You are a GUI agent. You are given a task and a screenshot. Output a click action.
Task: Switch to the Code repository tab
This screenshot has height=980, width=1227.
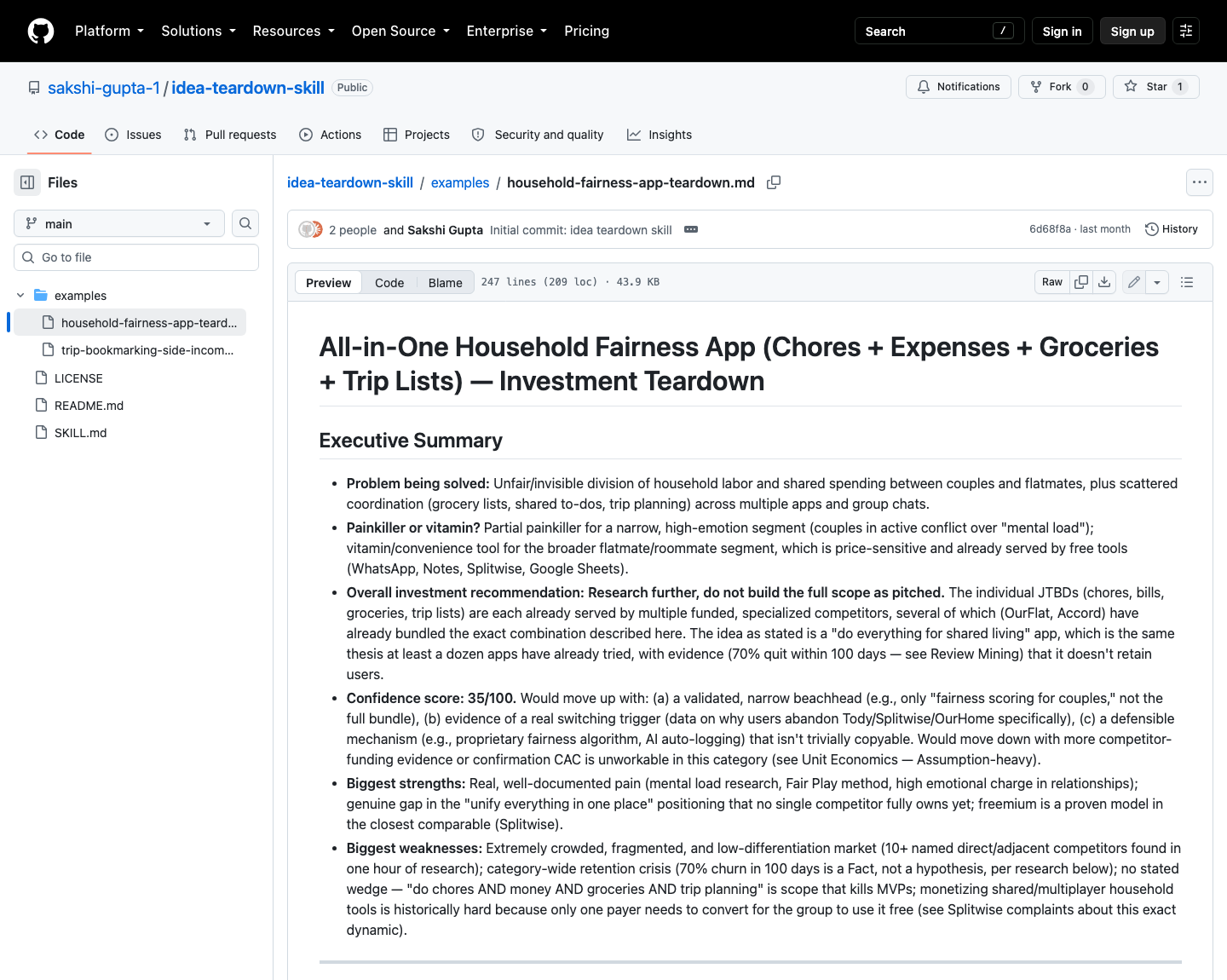tap(59, 135)
